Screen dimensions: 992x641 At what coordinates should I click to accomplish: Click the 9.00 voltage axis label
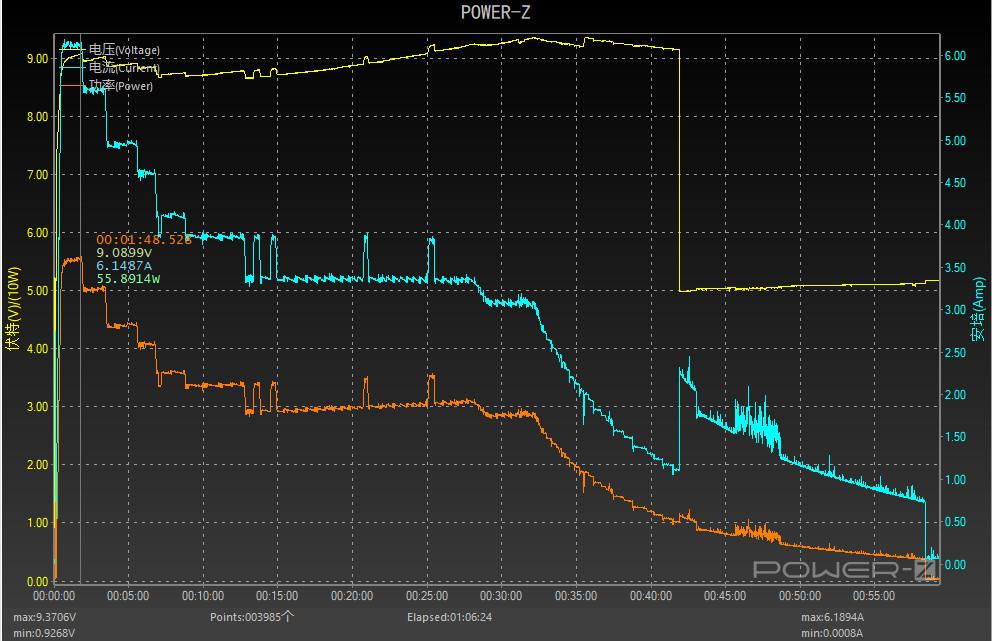tap(37, 58)
